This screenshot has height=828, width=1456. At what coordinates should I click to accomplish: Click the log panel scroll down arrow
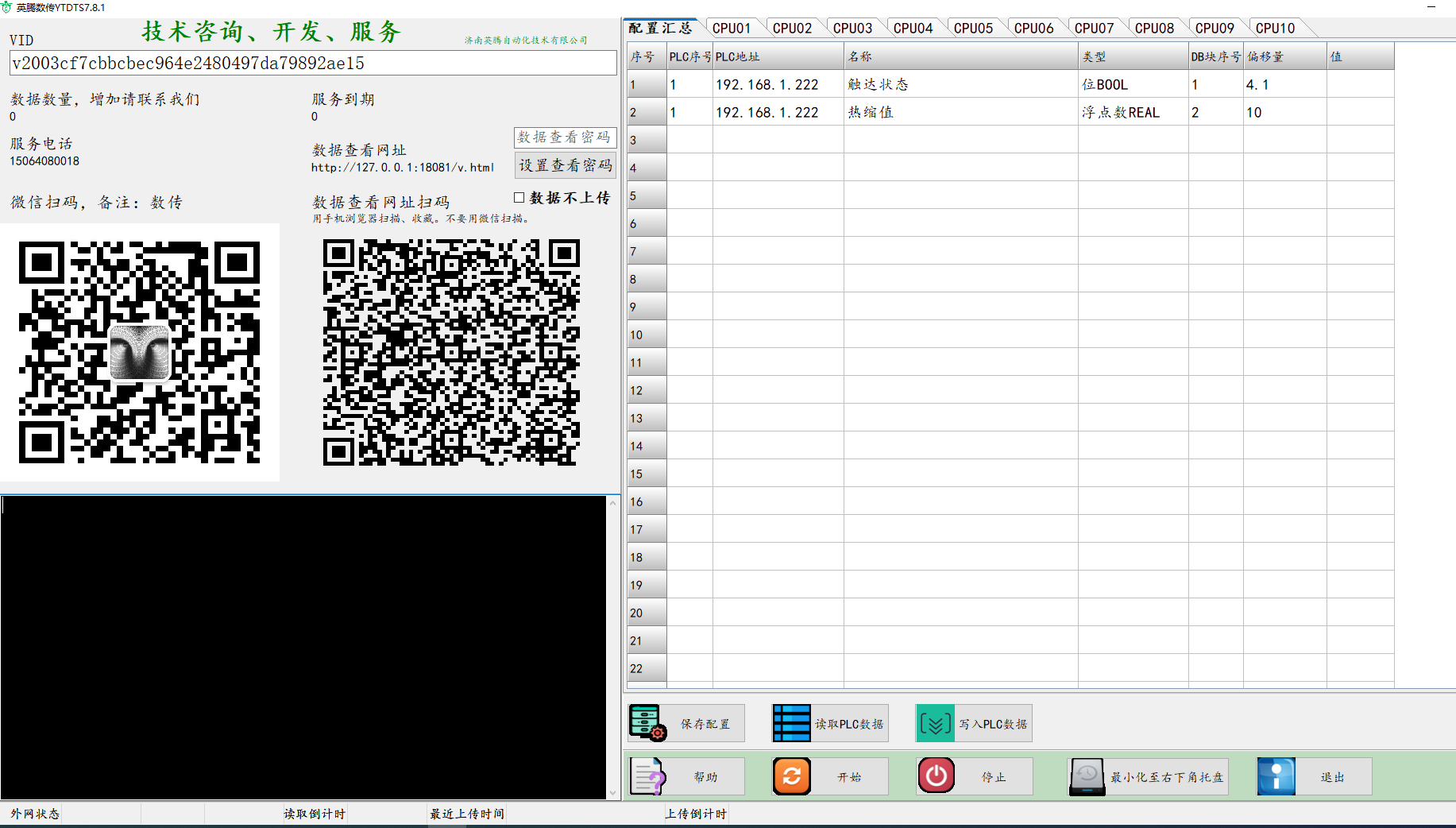612,793
